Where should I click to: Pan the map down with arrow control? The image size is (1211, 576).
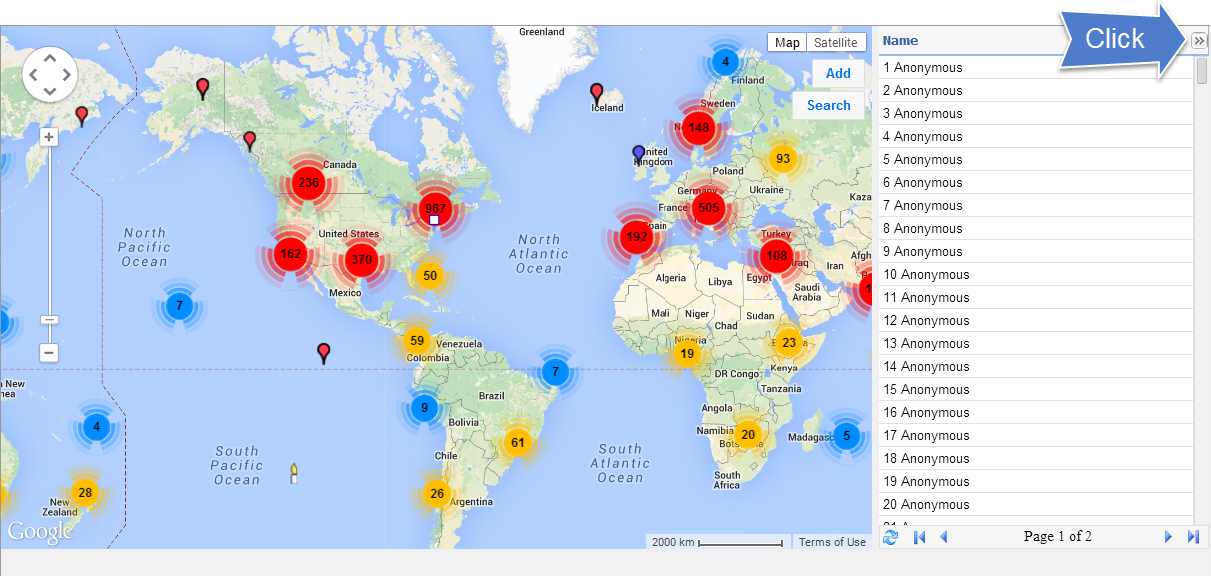point(49,91)
